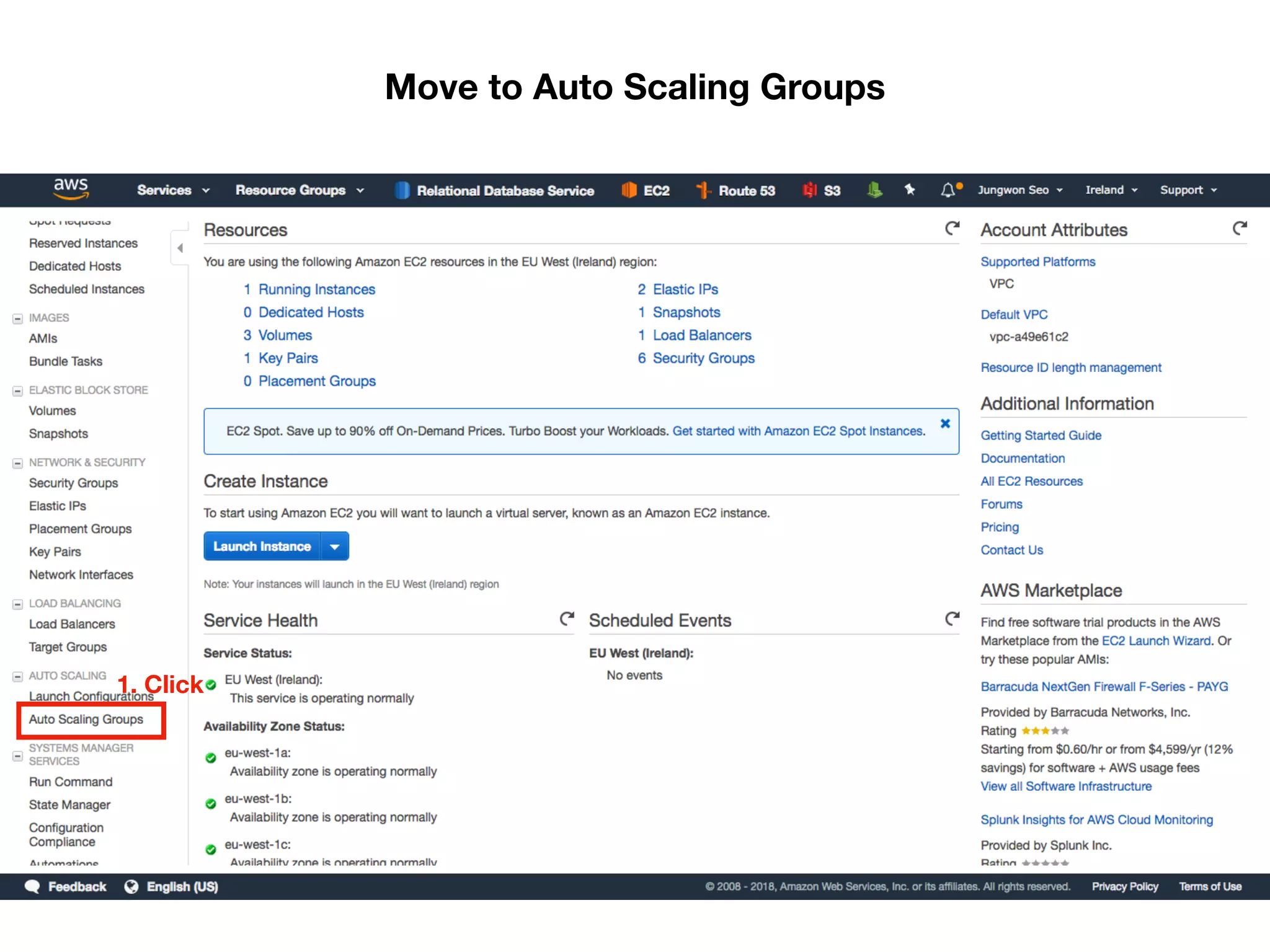Click the language globe icon

click(x=131, y=886)
